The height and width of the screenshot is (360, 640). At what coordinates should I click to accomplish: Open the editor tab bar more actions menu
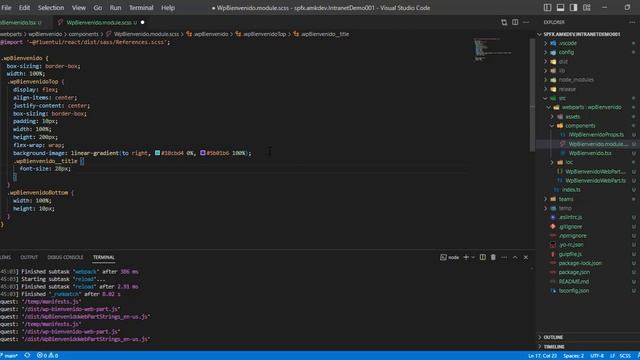point(526,22)
